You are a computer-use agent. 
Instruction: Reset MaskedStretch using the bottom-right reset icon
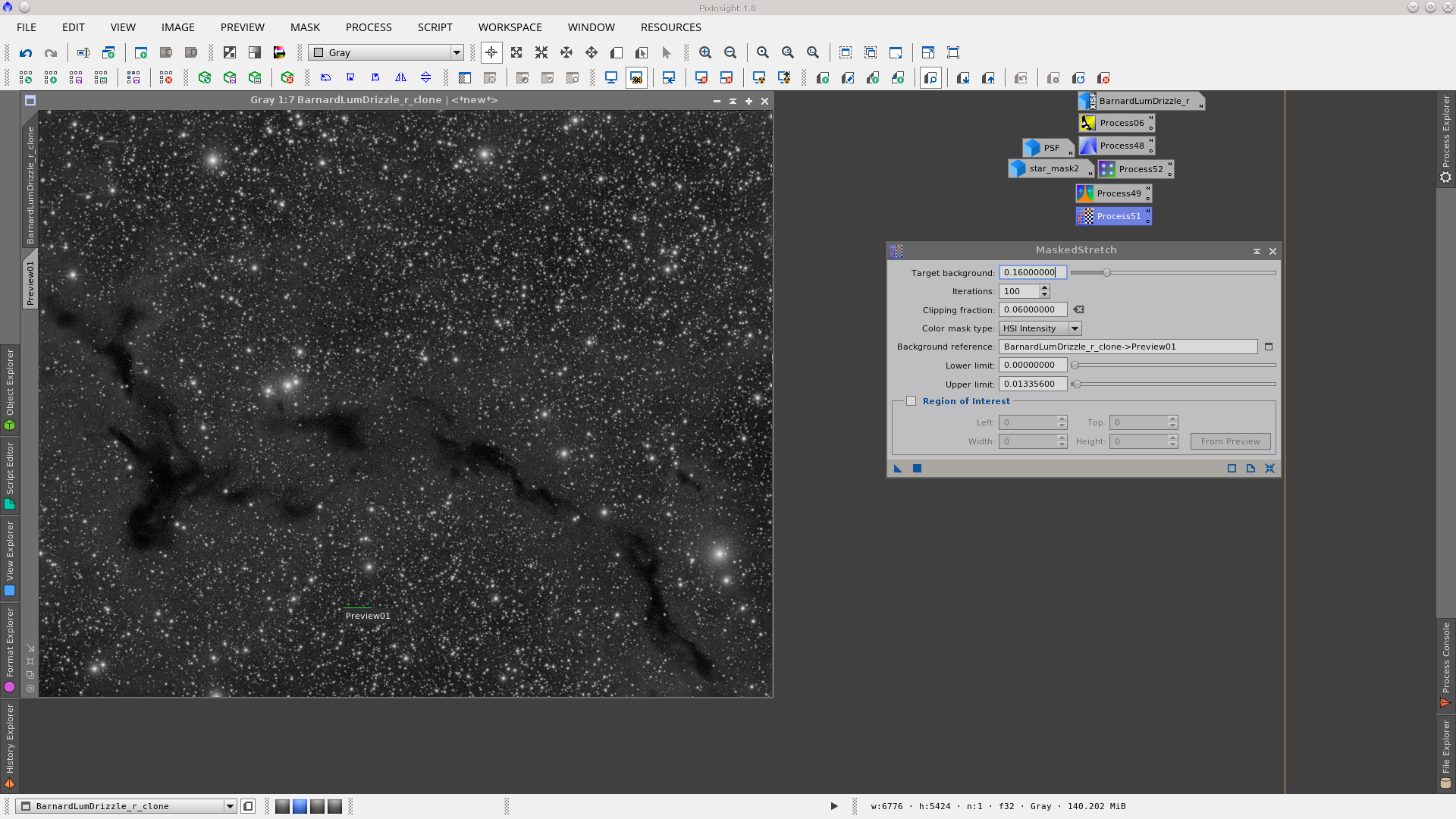pyautogui.click(x=1269, y=469)
